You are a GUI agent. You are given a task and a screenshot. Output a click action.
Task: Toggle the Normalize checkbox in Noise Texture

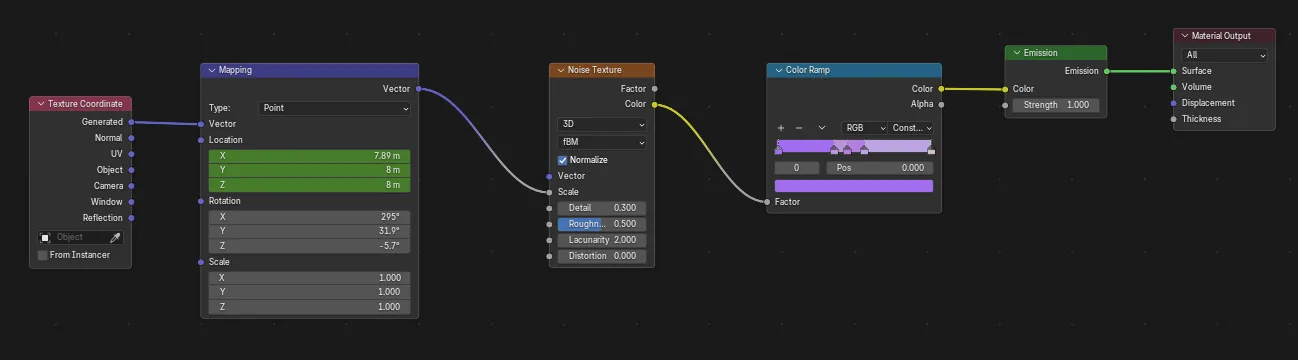click(563, 160)
